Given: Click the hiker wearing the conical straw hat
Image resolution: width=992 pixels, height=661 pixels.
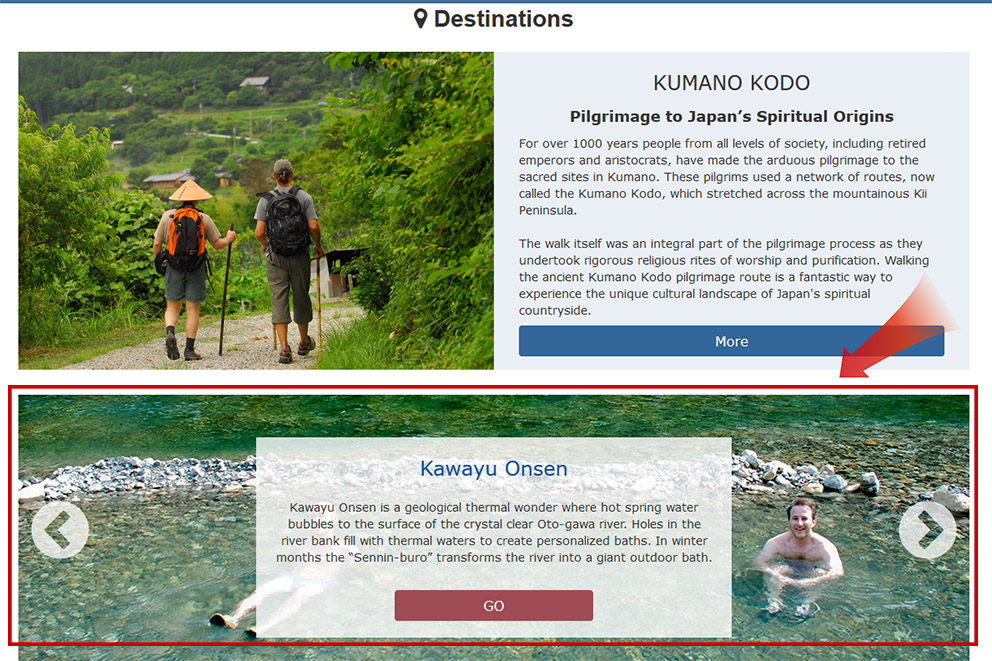Looking at the screenshot, I should pos(188,269).
